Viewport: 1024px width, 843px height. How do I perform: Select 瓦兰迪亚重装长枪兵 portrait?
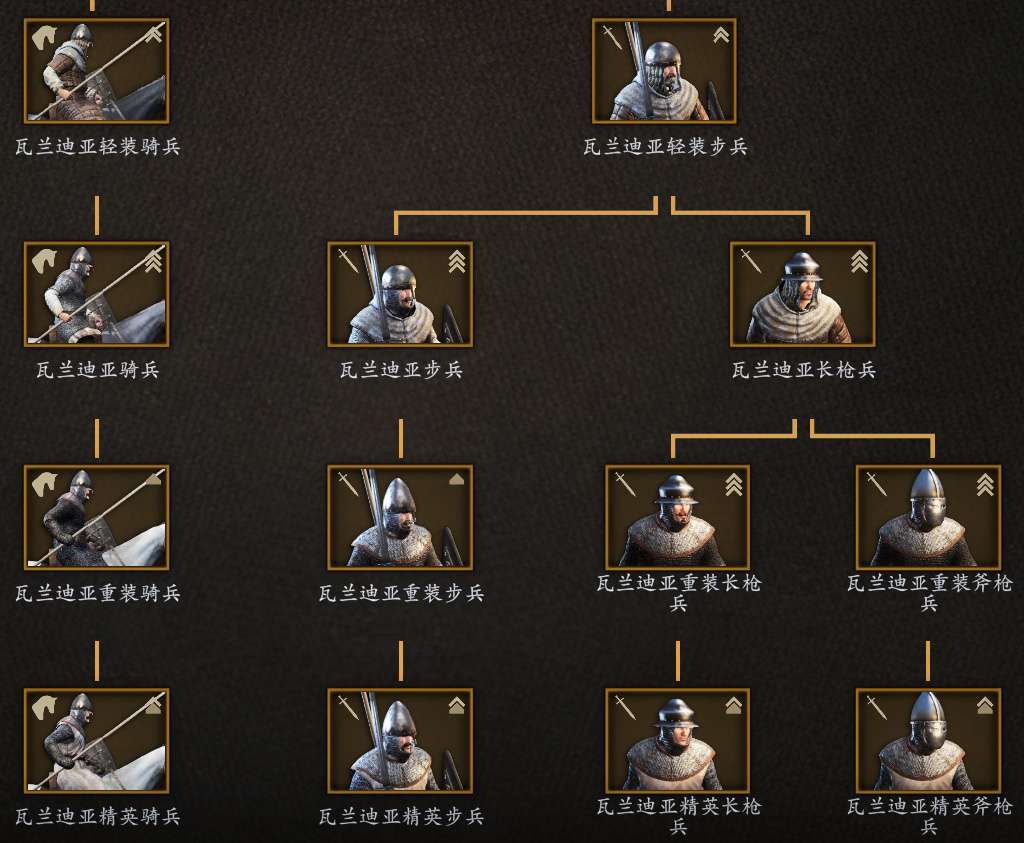[677, 517]
